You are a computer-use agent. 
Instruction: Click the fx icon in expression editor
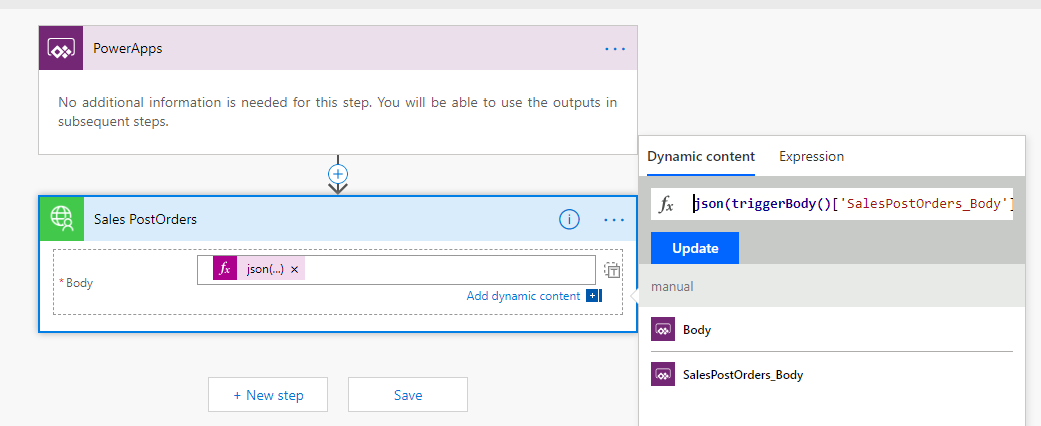[x=666, y=204]
